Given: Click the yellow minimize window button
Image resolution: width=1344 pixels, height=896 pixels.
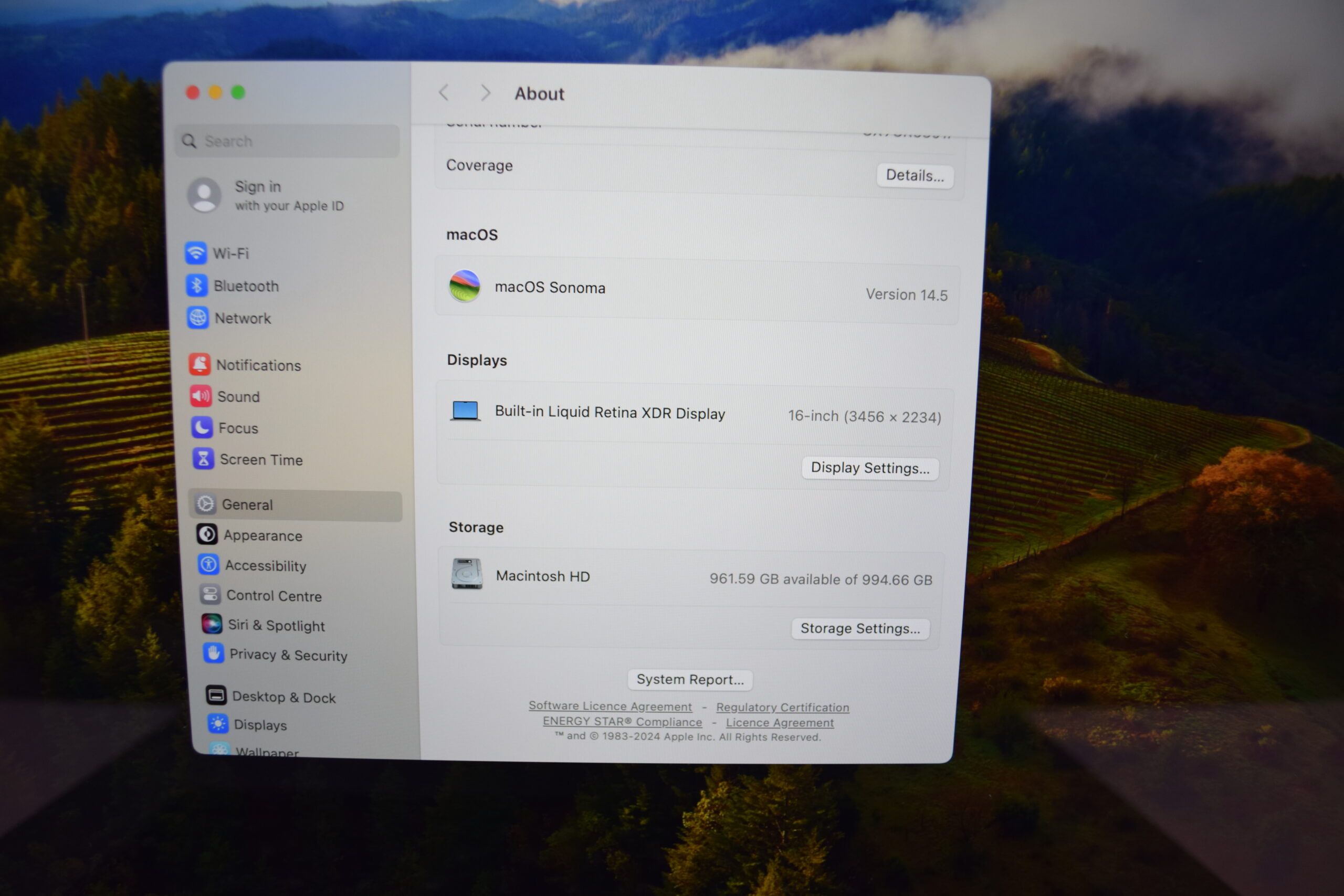Looking at the screenshot, I should (215, 92).
